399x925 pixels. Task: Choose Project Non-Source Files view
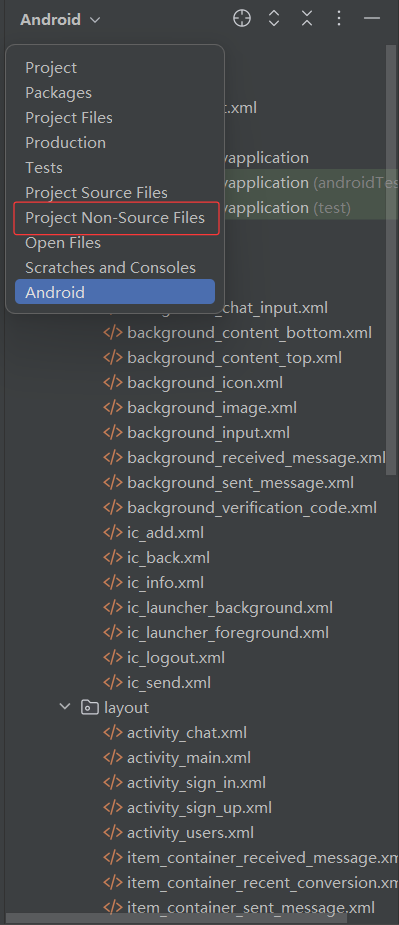115,218
